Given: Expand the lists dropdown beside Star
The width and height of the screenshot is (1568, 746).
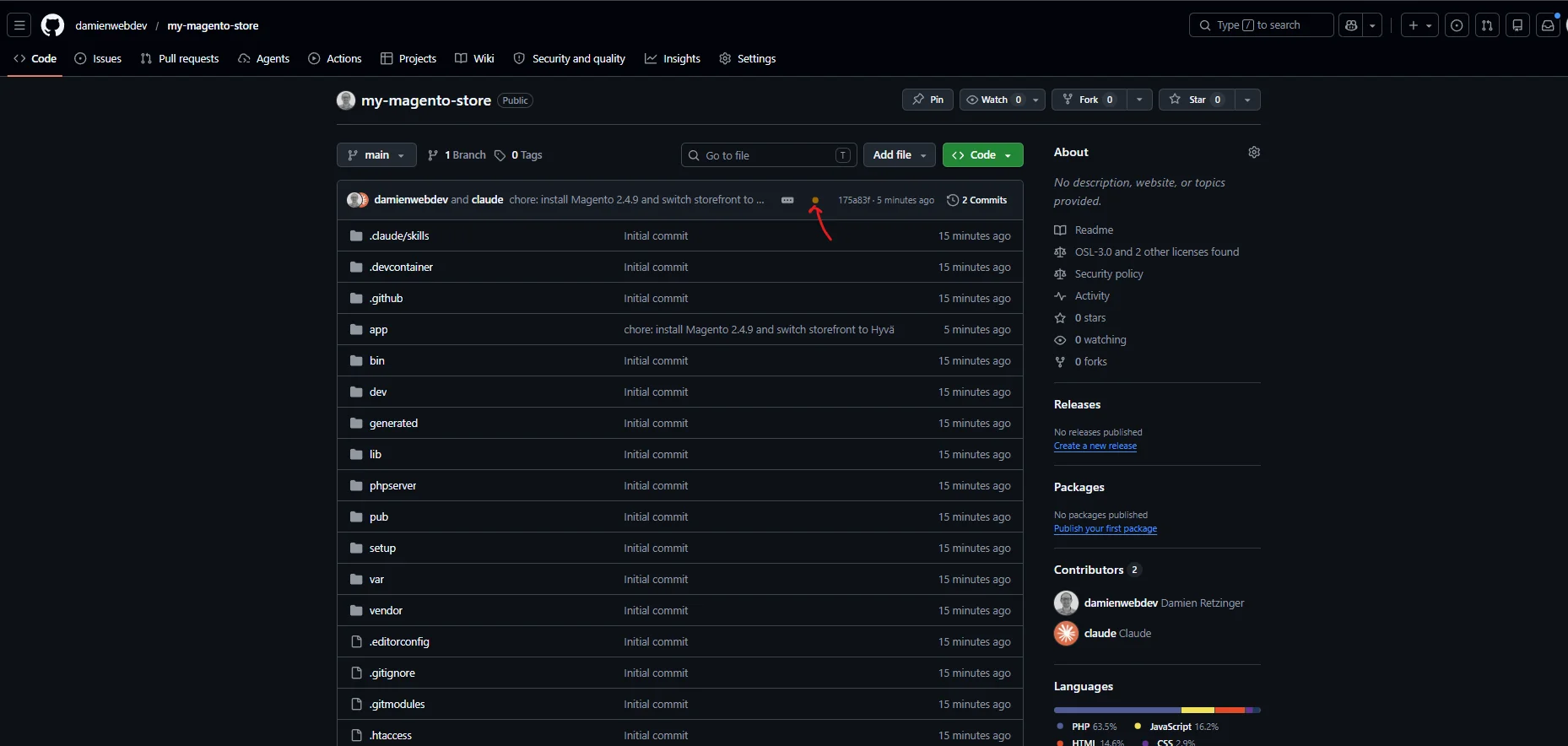Looking at the screenshot, I should [1247, 100].
